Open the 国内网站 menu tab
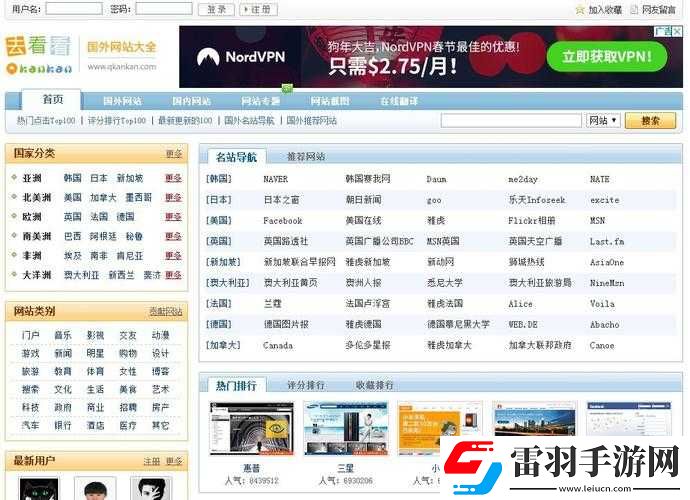The width and height of the screenshot is (690, 500). [191, 101]
